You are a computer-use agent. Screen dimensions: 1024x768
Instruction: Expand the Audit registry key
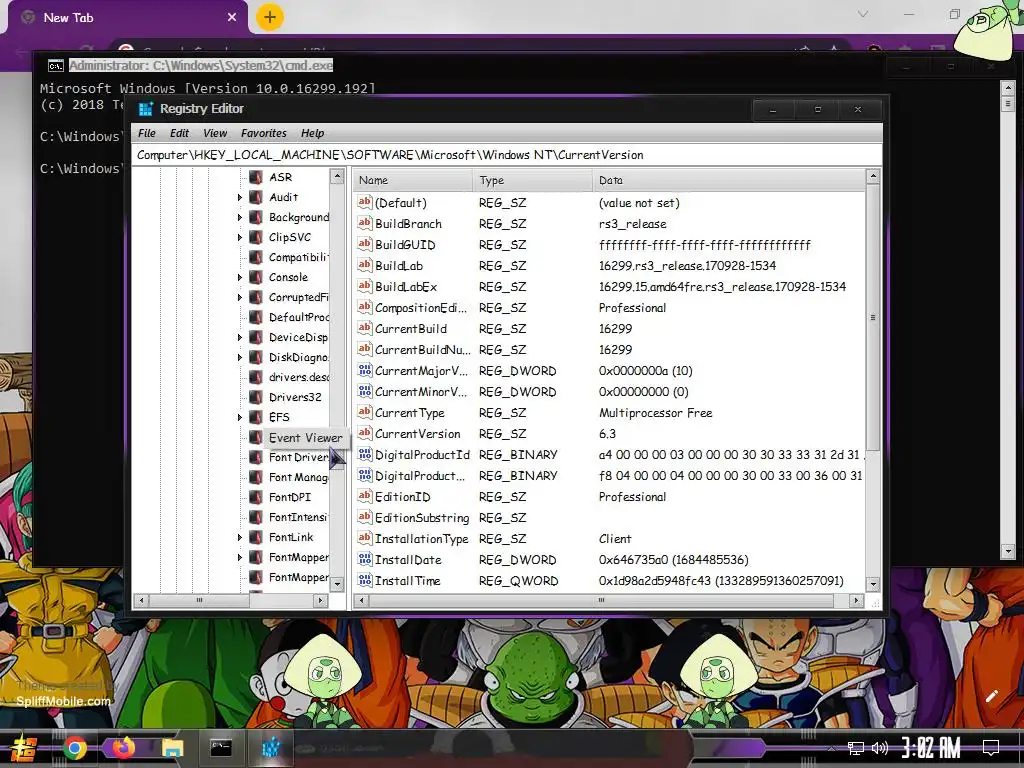[x=240, y=197]
